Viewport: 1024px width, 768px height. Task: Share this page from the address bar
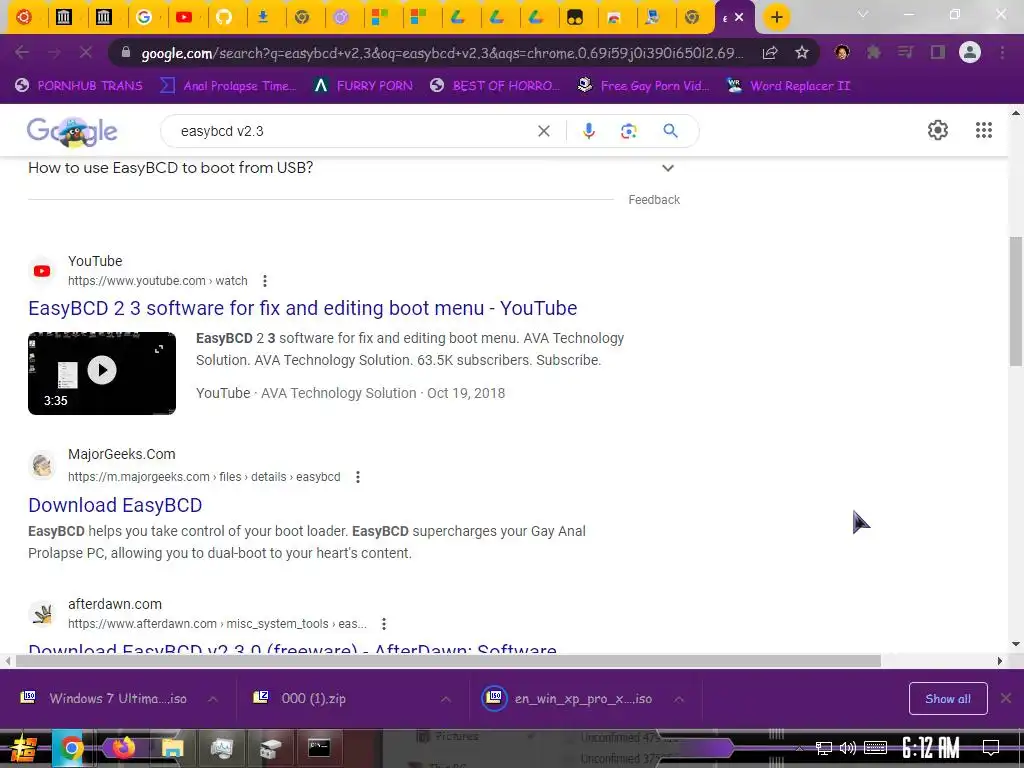click(771, 53)
